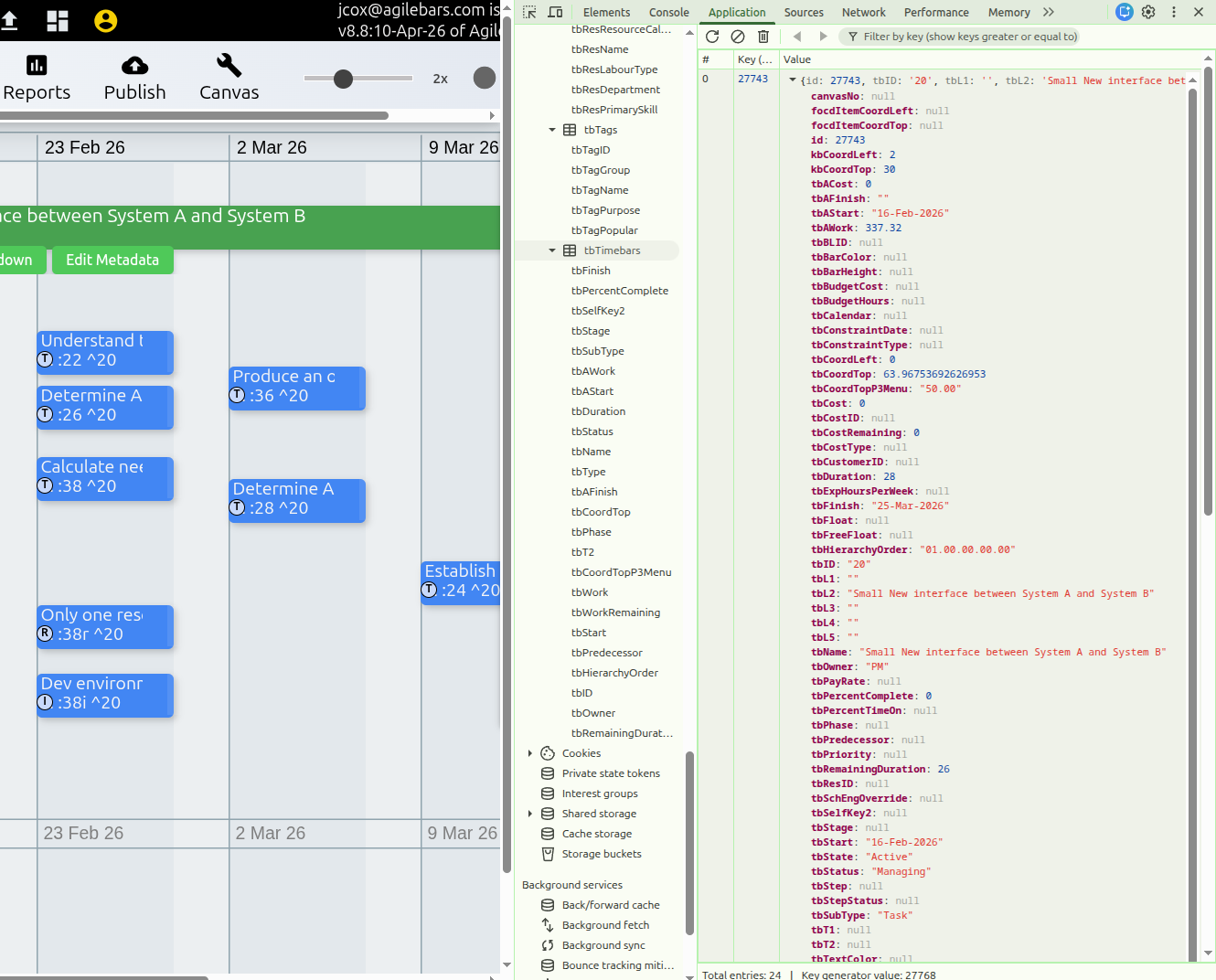Open Interest groups item
Image resolution: width=1216 pixels, height=980 pixels.
coord(600,794)
